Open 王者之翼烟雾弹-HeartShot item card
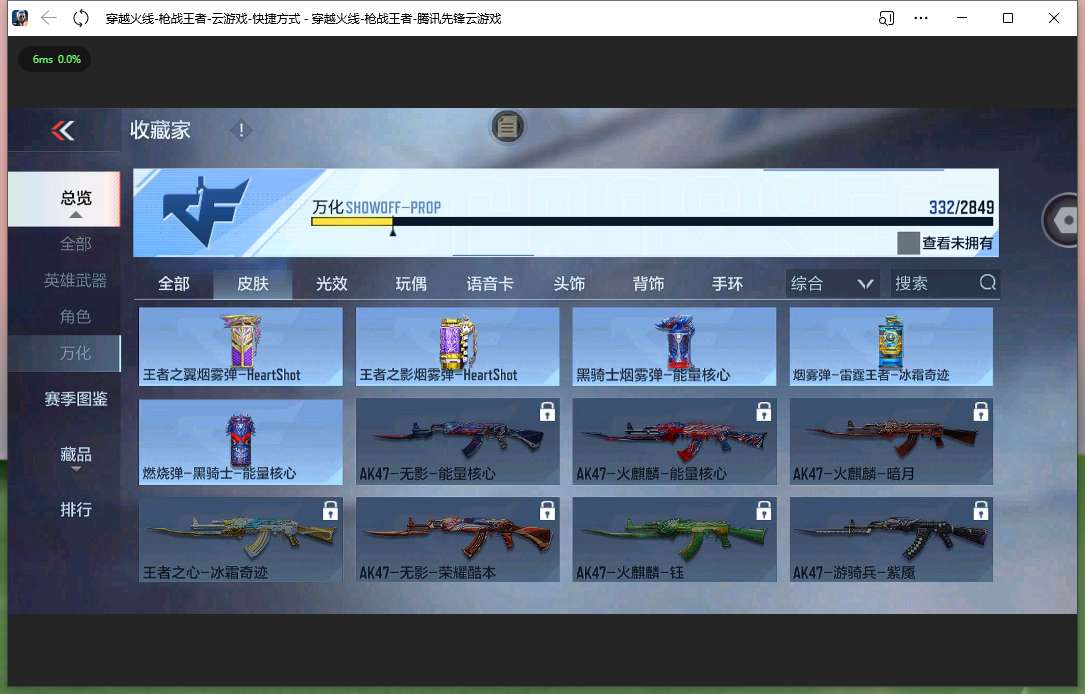The height and width of the screenshot is (694, 1085). point(241,347)
